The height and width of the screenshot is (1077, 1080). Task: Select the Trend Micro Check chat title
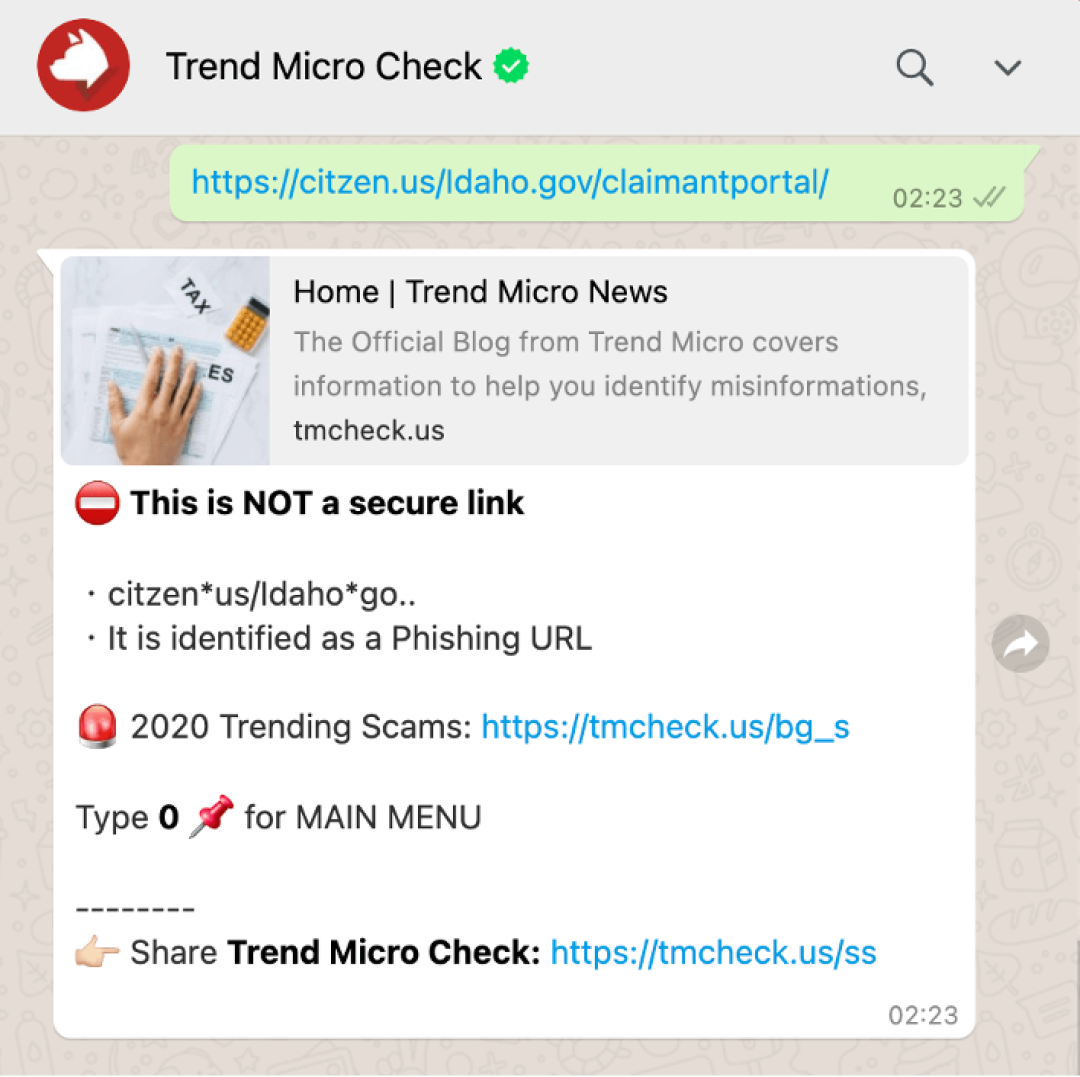pyautogui.click(x=324, y=67)
